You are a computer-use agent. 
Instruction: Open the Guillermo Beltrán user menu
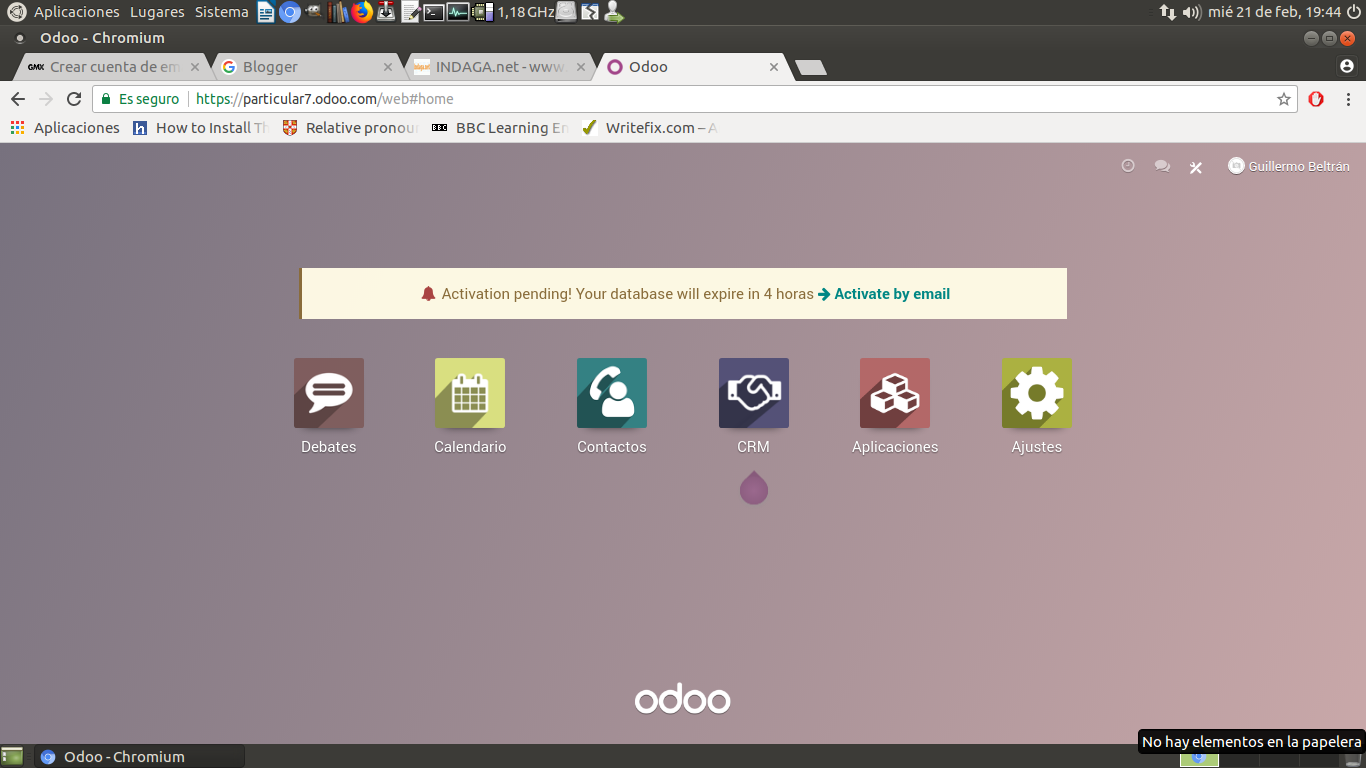1289,166
